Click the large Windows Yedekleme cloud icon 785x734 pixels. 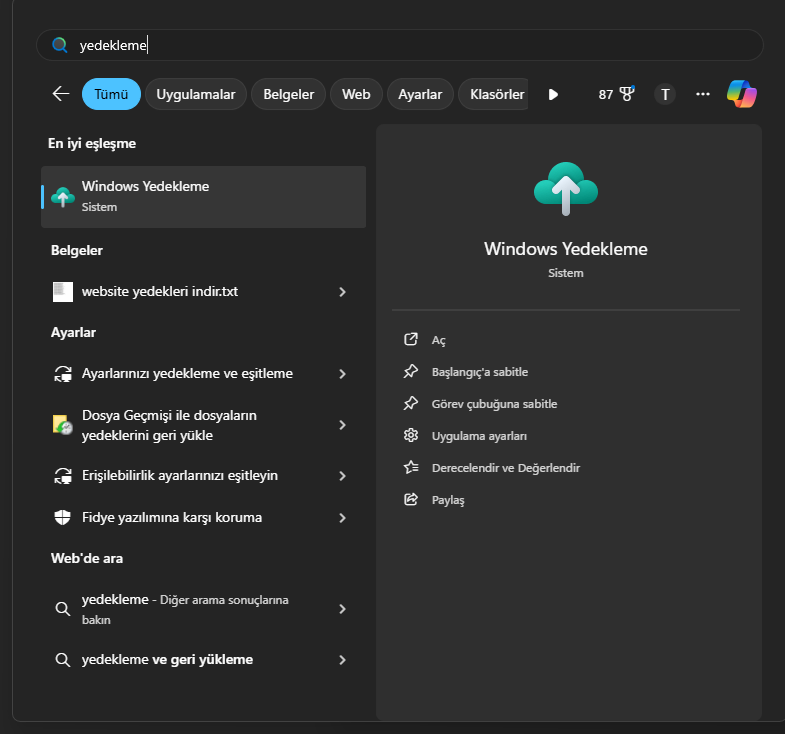click(565, 189)
